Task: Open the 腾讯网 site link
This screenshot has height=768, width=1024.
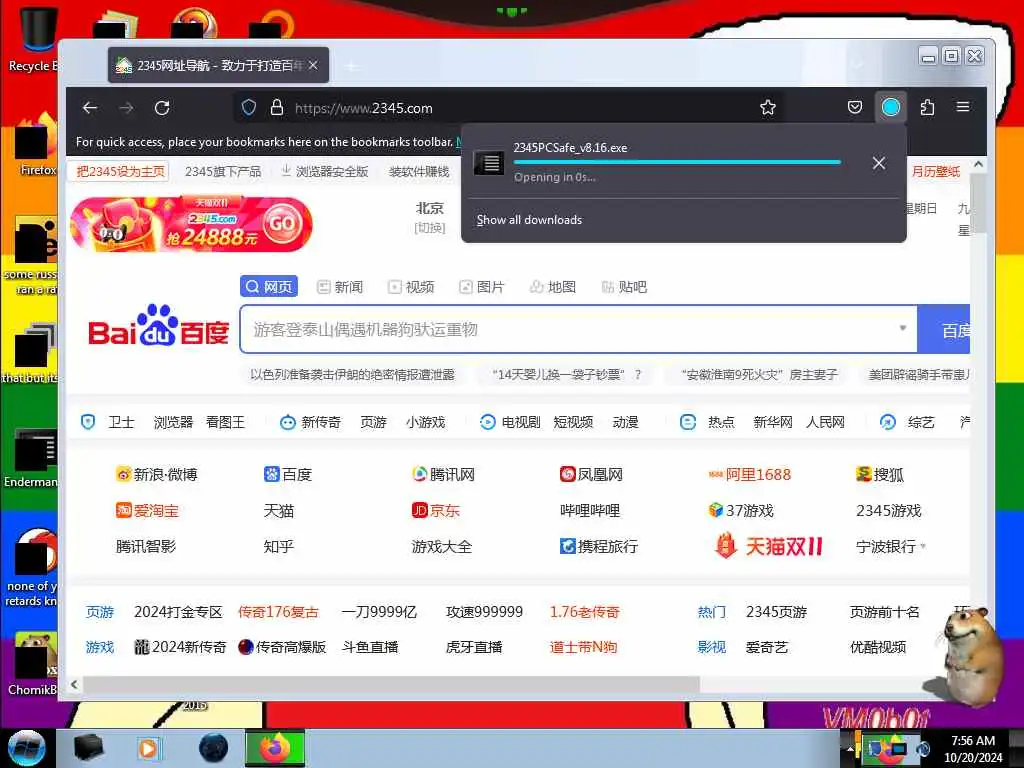Action: (x=443, y=474)
